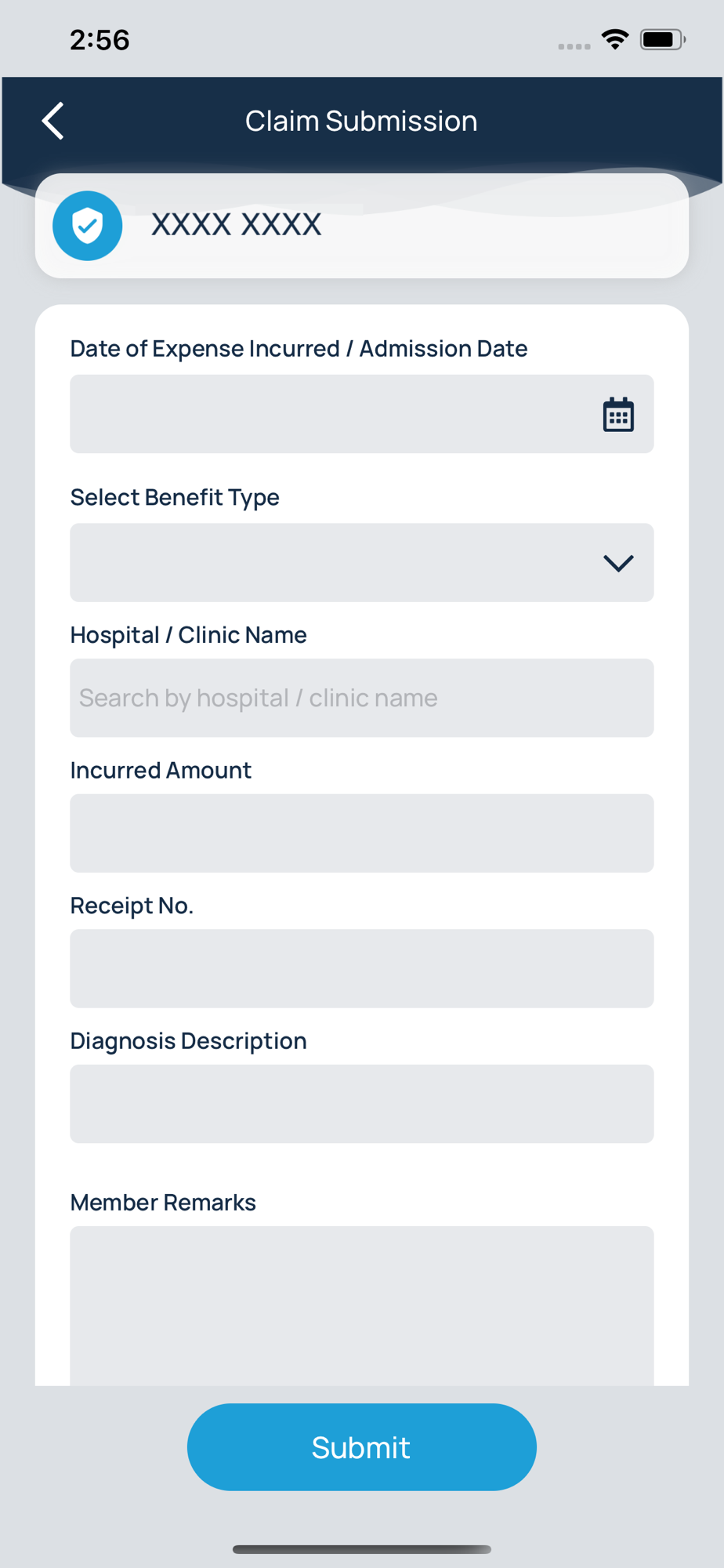Check the Wi-Fi status icon
The width and height of the screenshot is (724, 1568).
pyautogui.click(x=615, y=39)
